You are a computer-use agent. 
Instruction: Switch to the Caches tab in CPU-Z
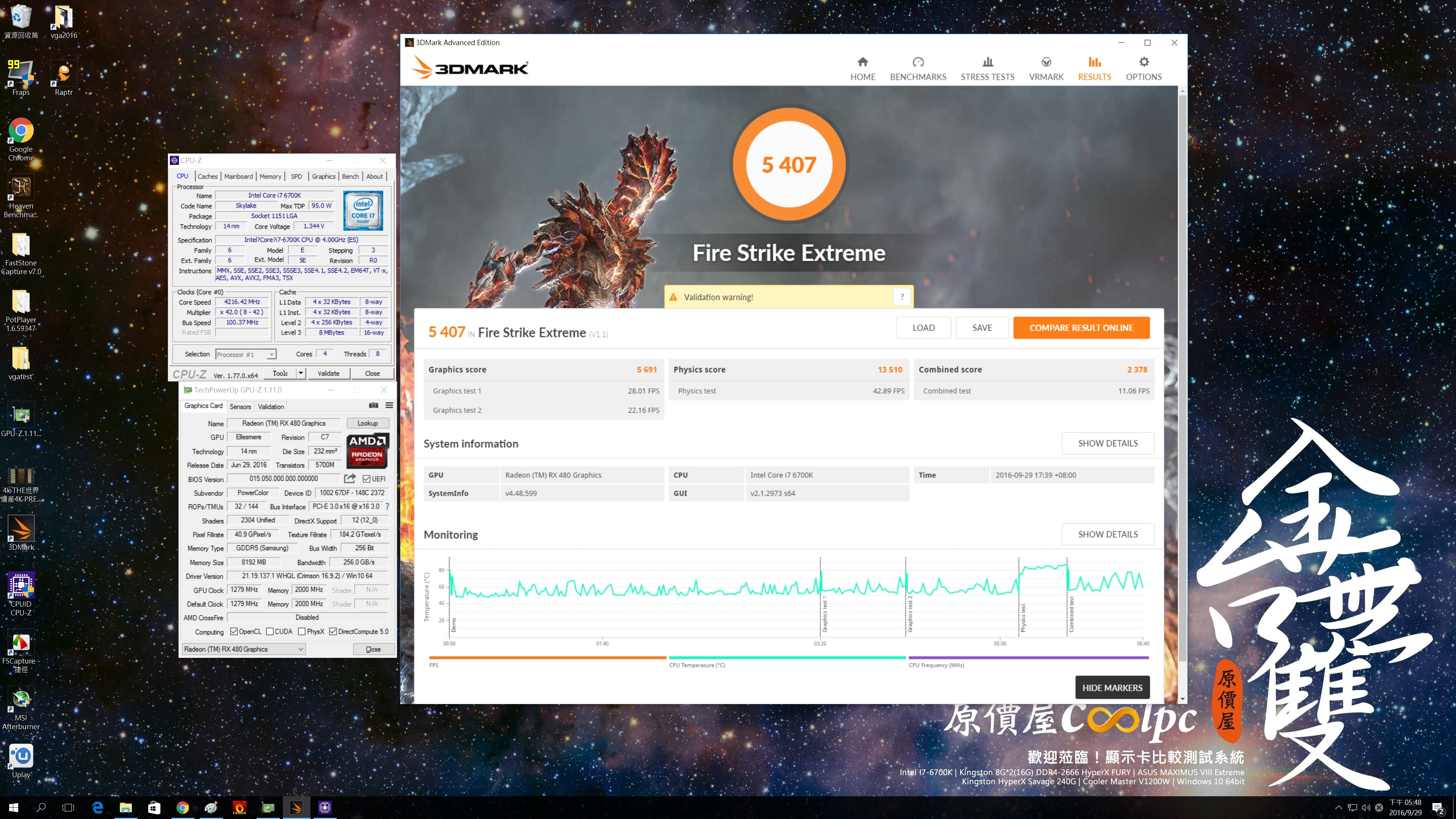[207, 176]
